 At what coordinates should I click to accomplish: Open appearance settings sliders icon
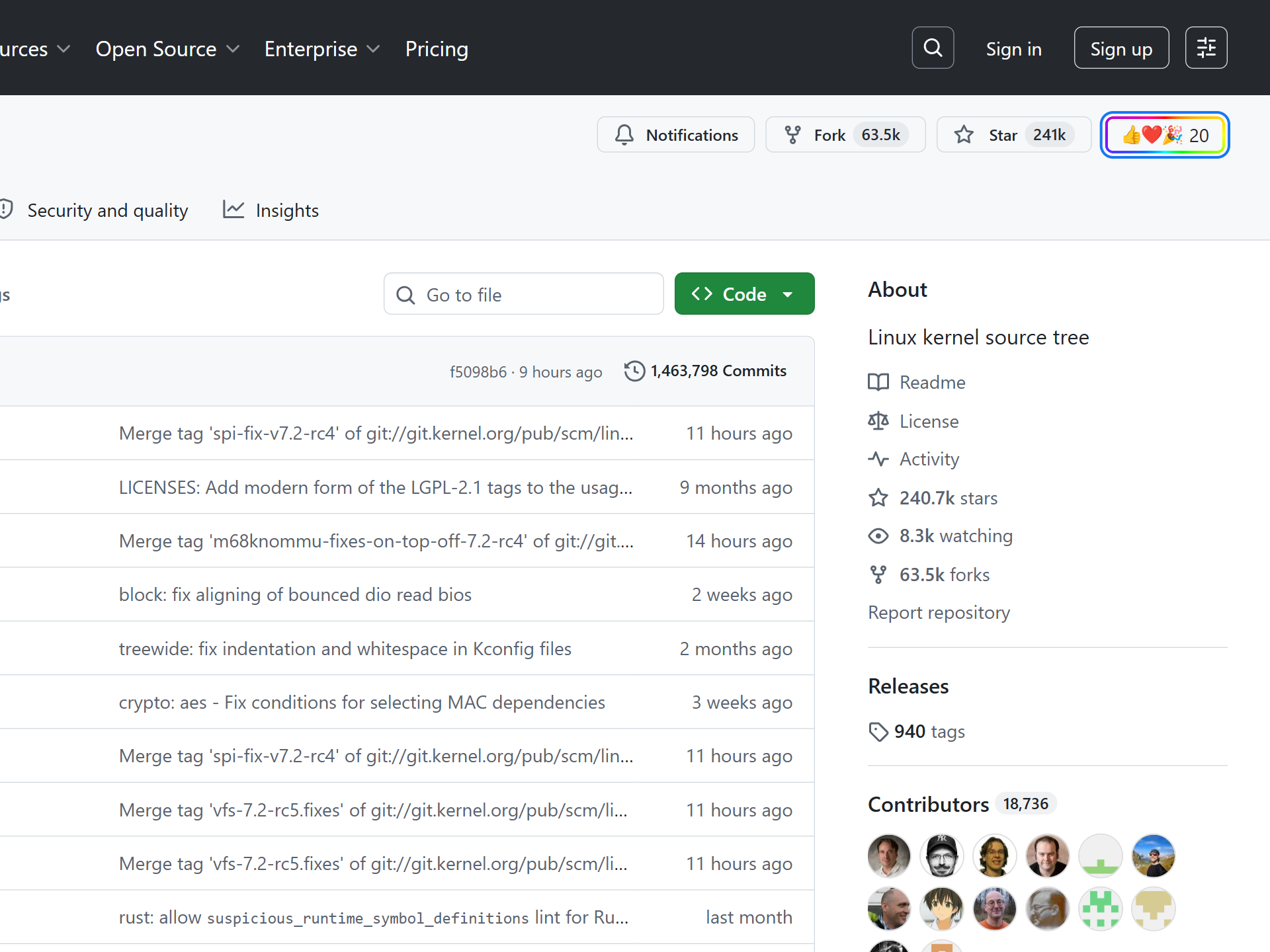pos(1206,48)
